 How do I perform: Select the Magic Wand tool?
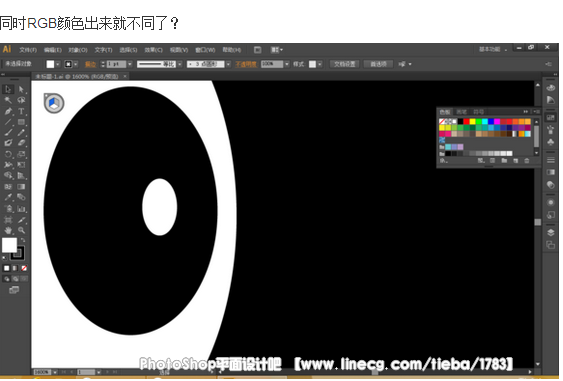tap(8, 100)
